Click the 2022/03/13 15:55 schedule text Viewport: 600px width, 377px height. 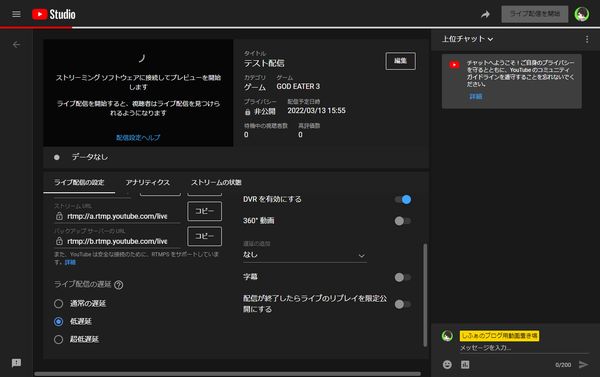pyautogui.click(x=316, y=111)
